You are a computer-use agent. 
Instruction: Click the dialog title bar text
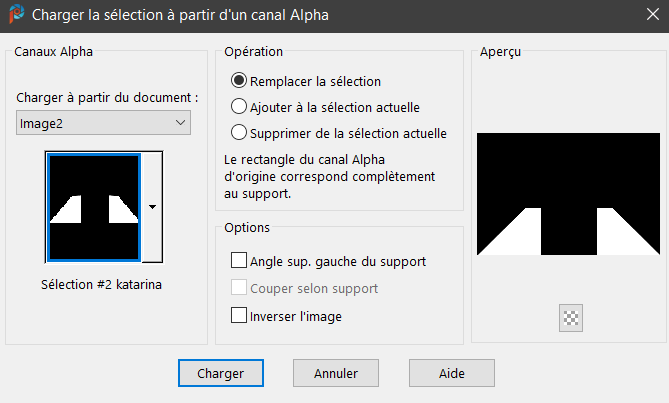(x=180, y=15)
